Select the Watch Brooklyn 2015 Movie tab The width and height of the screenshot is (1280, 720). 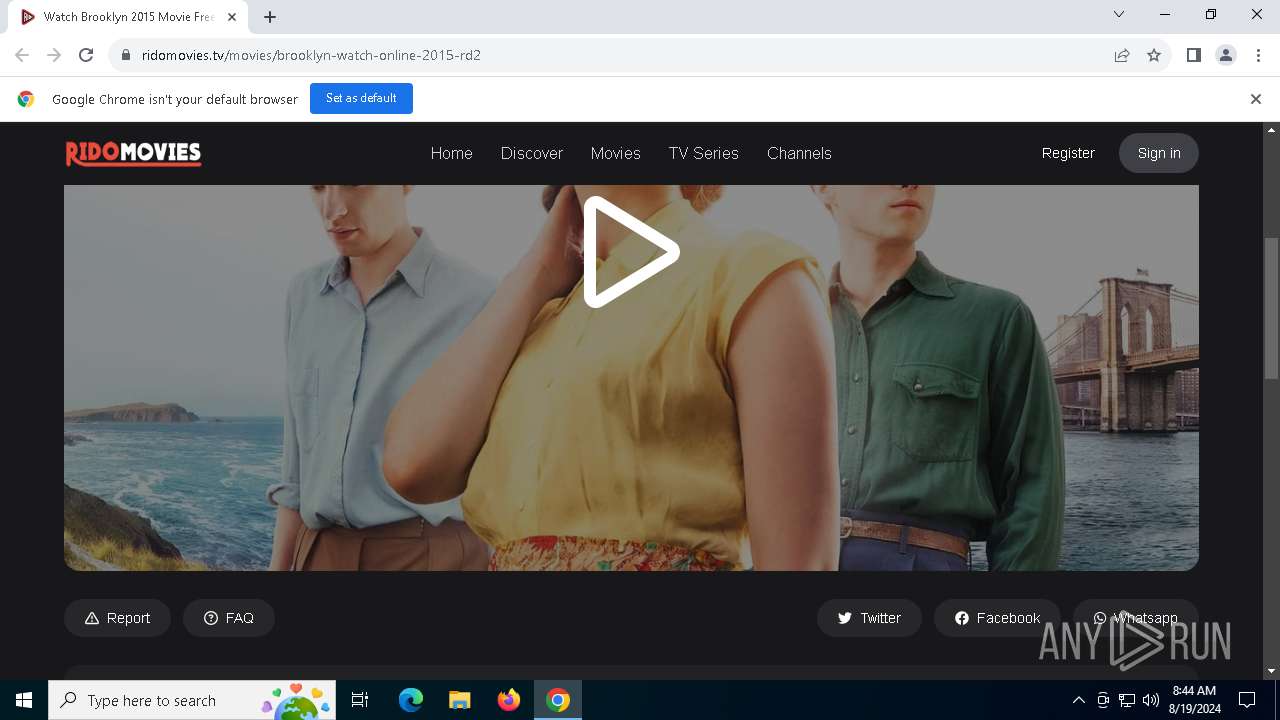(128, 17)
